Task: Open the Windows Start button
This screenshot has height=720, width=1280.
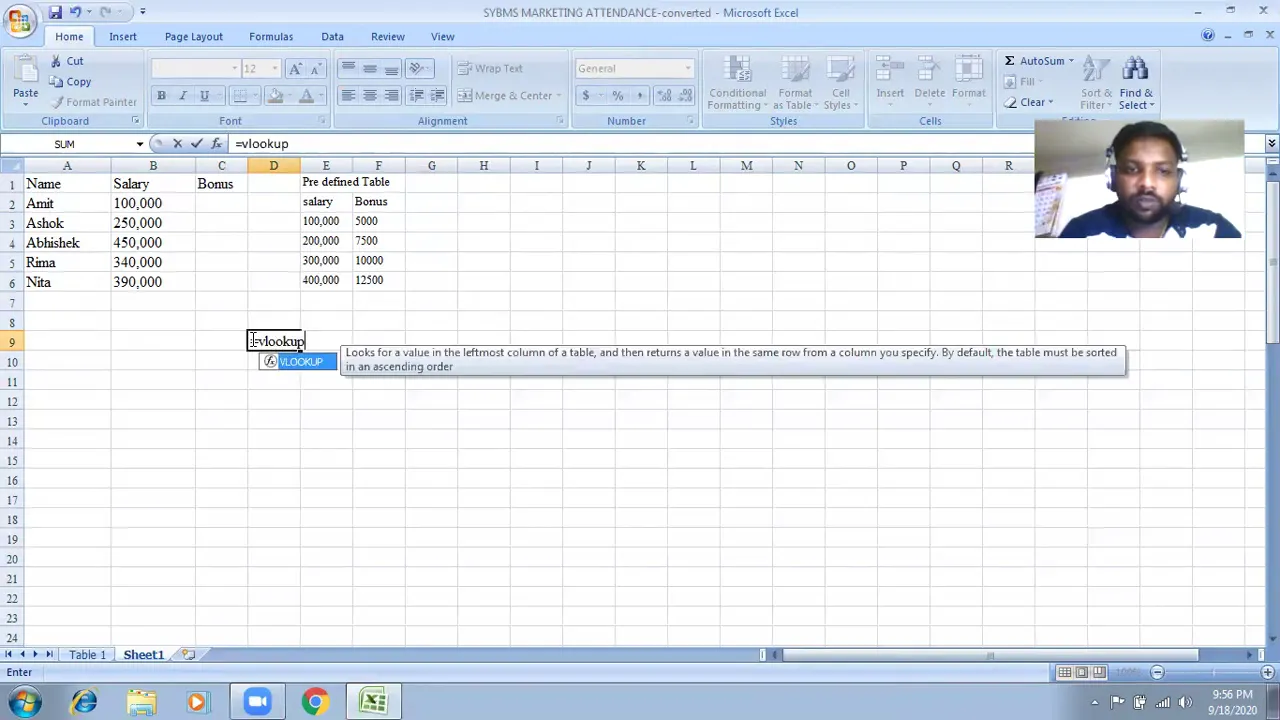Action: pos(24,702)
